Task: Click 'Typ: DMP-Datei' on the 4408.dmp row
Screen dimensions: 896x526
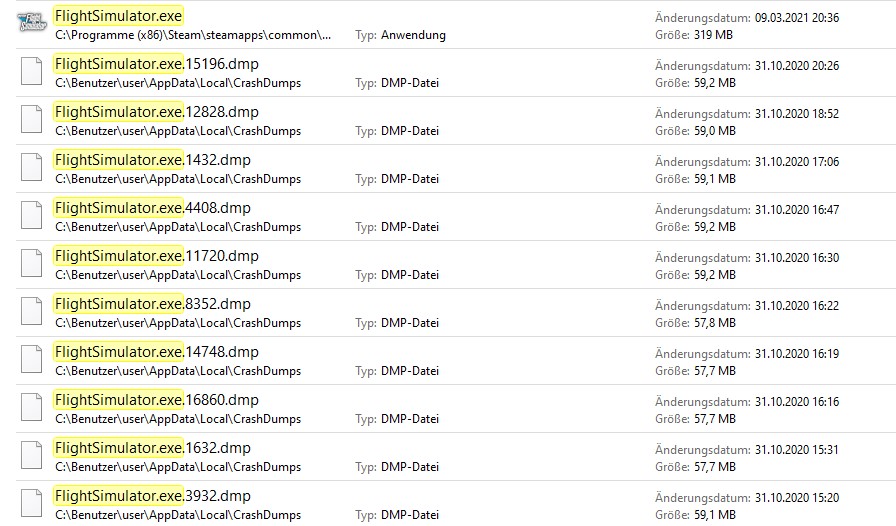Action: [397, 228]
